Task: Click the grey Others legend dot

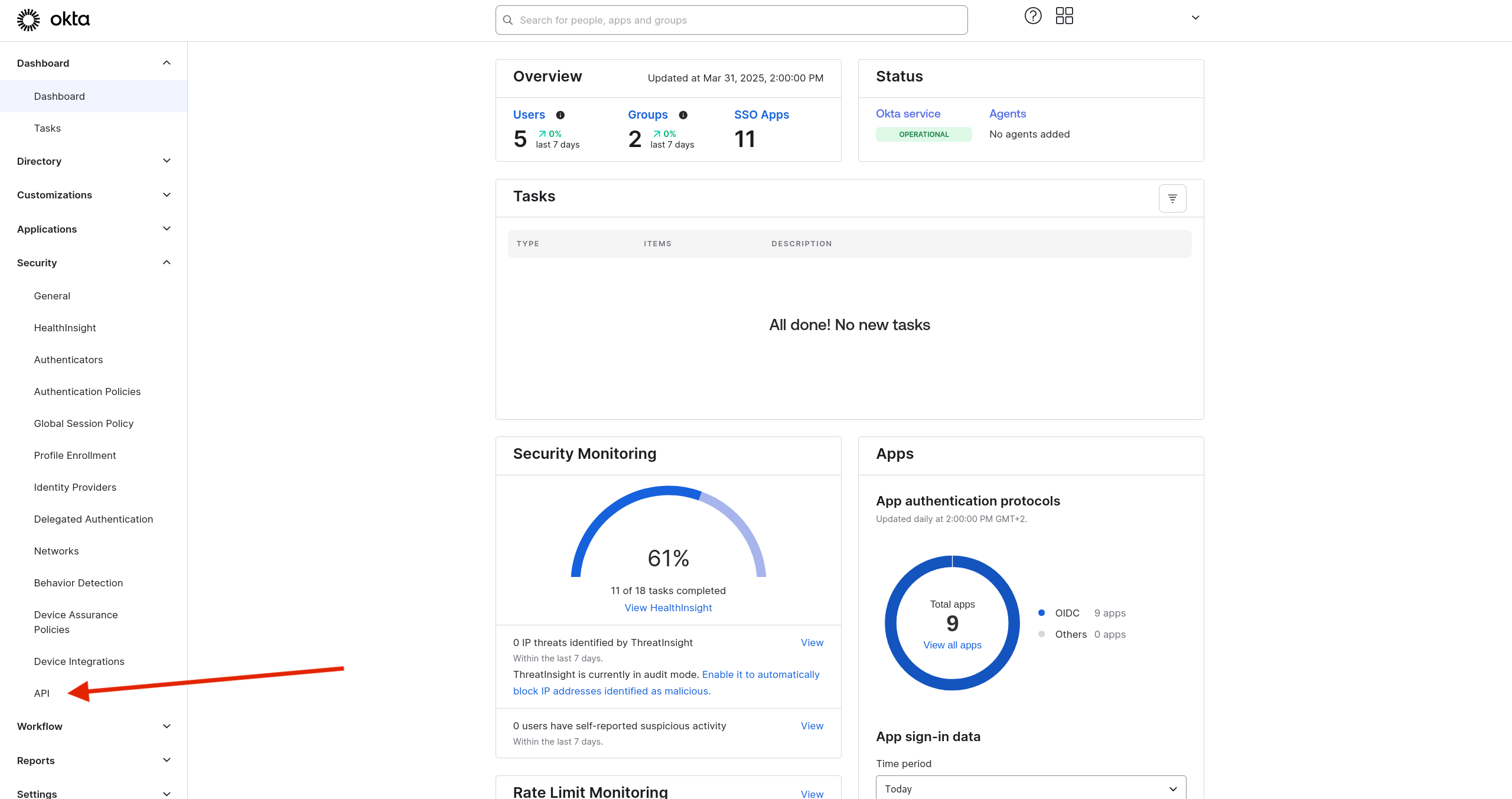Action: point(1041,634)
